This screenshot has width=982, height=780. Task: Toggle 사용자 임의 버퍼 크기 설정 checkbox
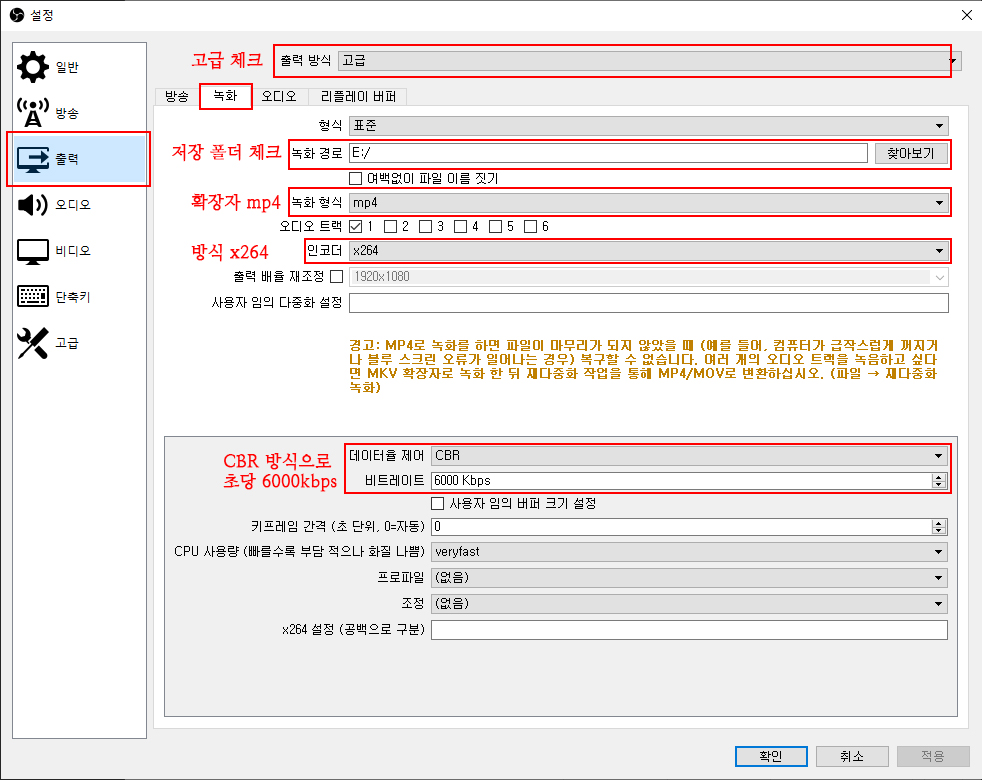[x=438, y=503]
